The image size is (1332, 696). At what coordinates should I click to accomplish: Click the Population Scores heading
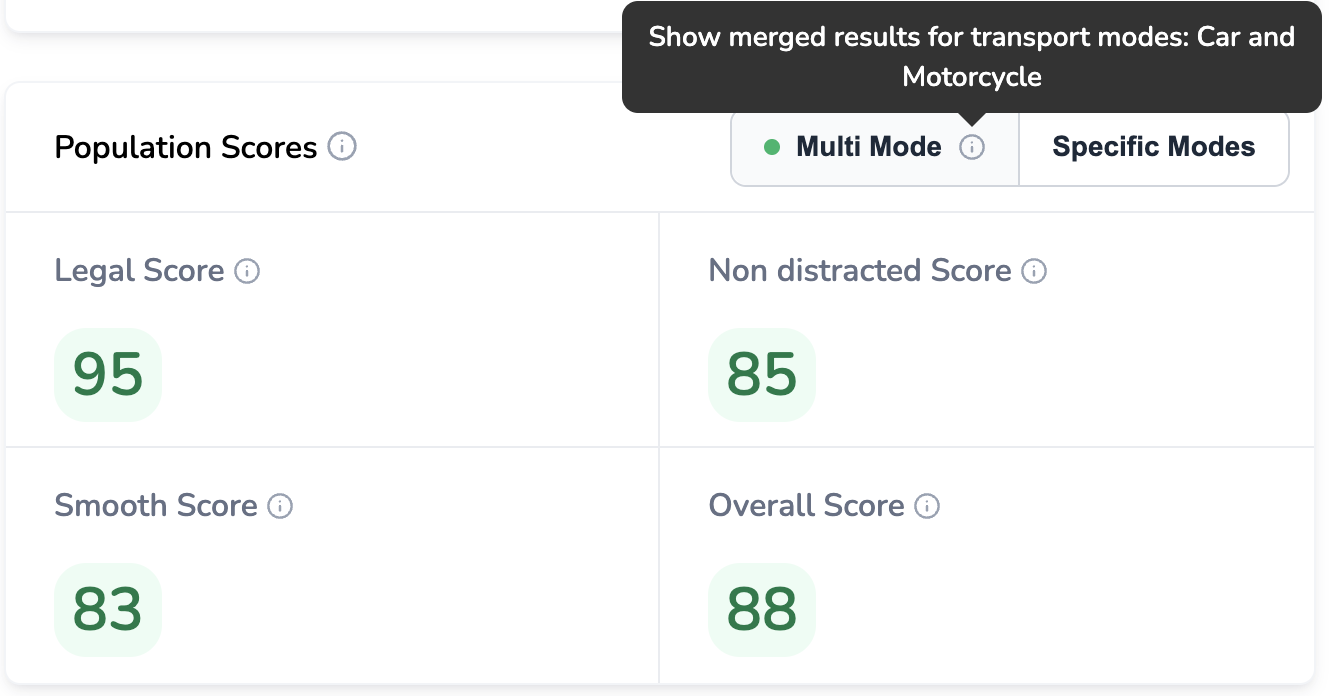coord(185,148)
